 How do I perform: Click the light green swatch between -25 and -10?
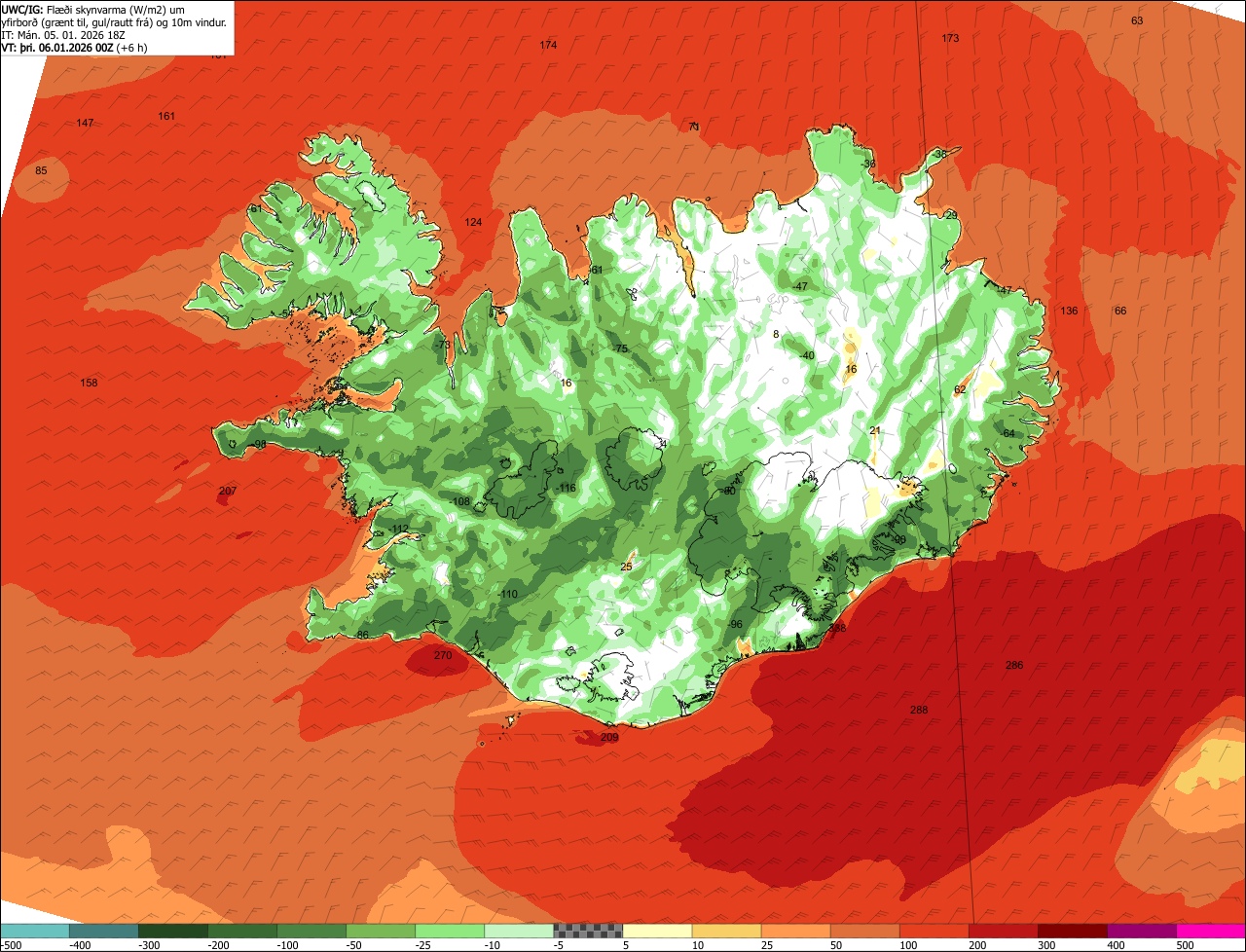[x=450, y=931]
